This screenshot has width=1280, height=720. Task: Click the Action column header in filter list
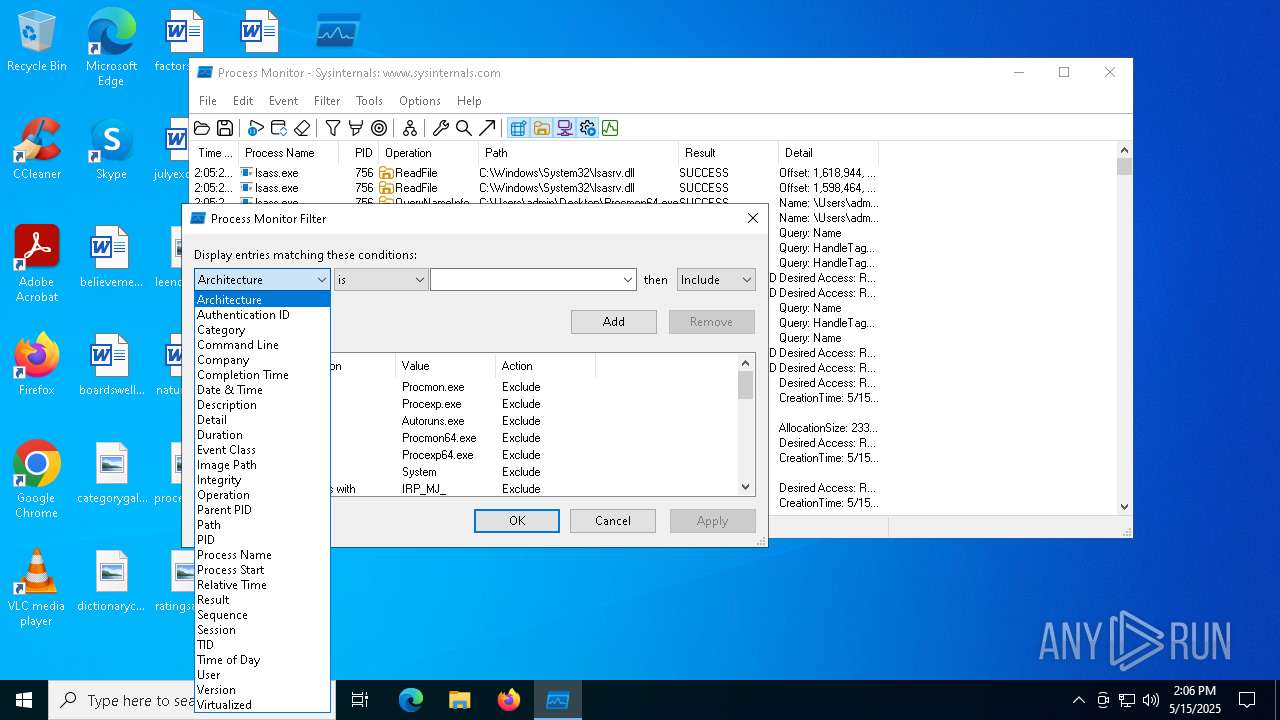pos(545,366)
